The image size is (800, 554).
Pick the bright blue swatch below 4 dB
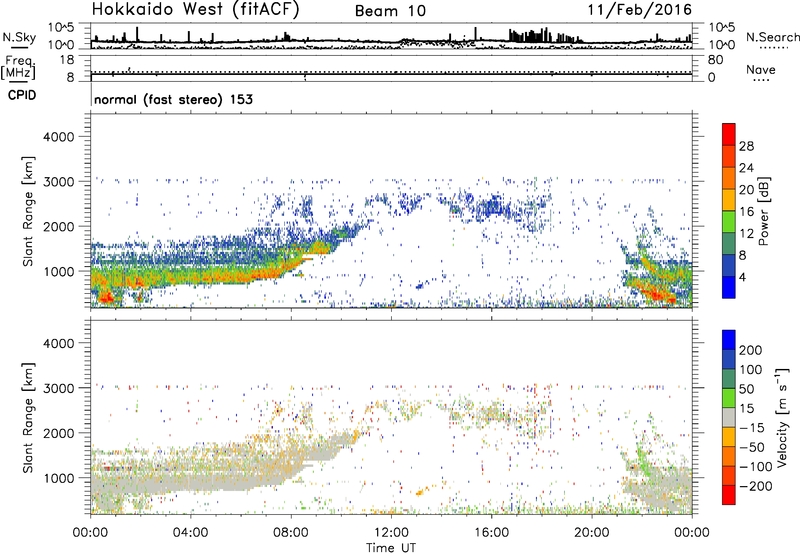coord(729,287)
